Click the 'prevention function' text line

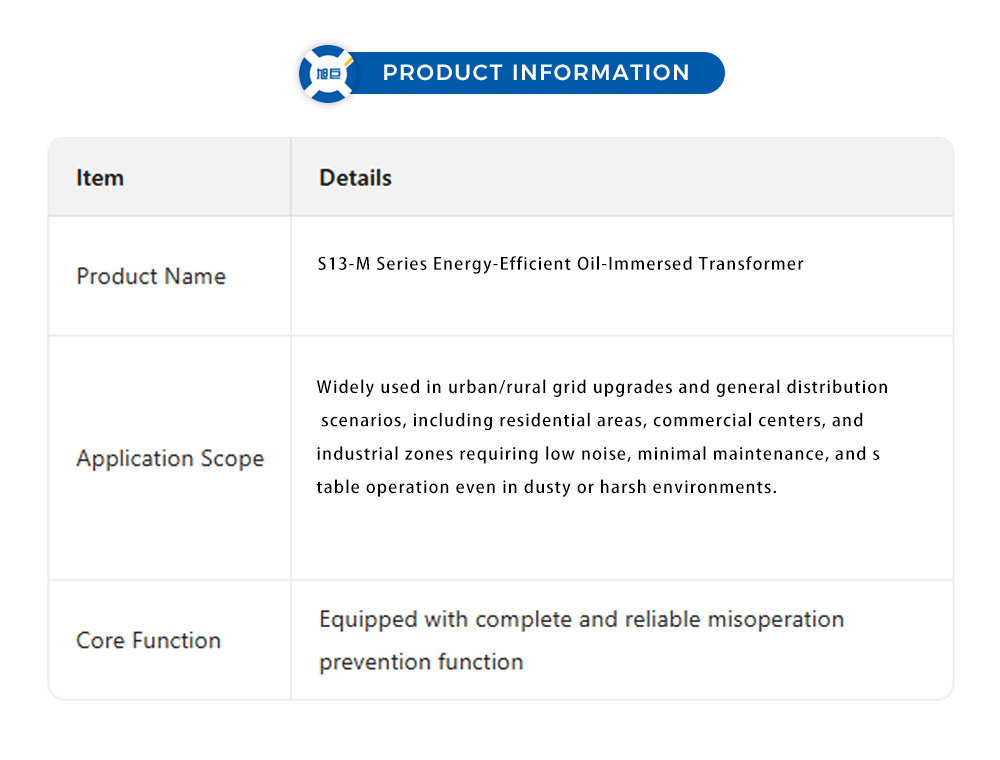[421, 662]
